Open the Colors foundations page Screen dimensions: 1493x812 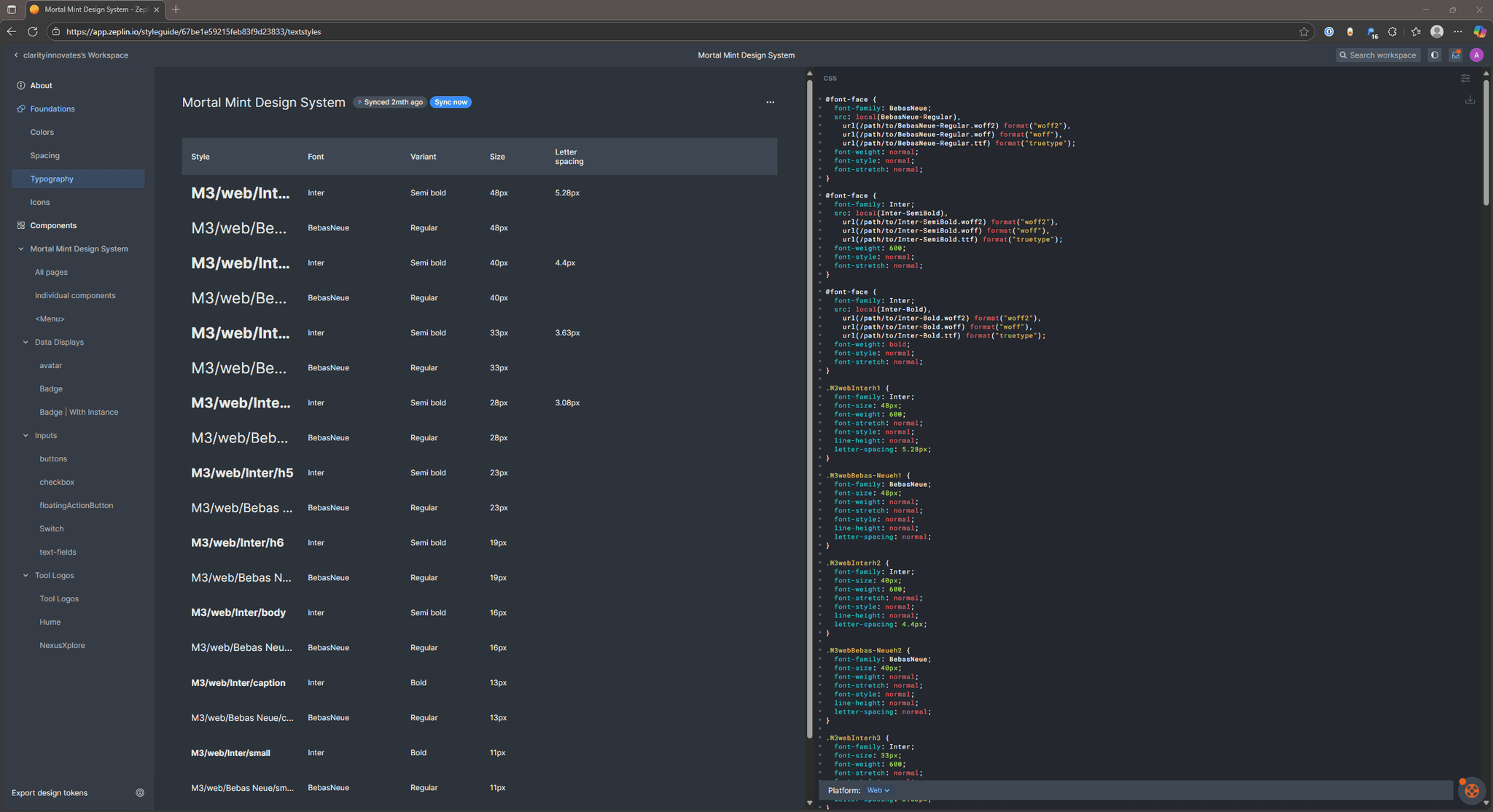click(42, 133)
